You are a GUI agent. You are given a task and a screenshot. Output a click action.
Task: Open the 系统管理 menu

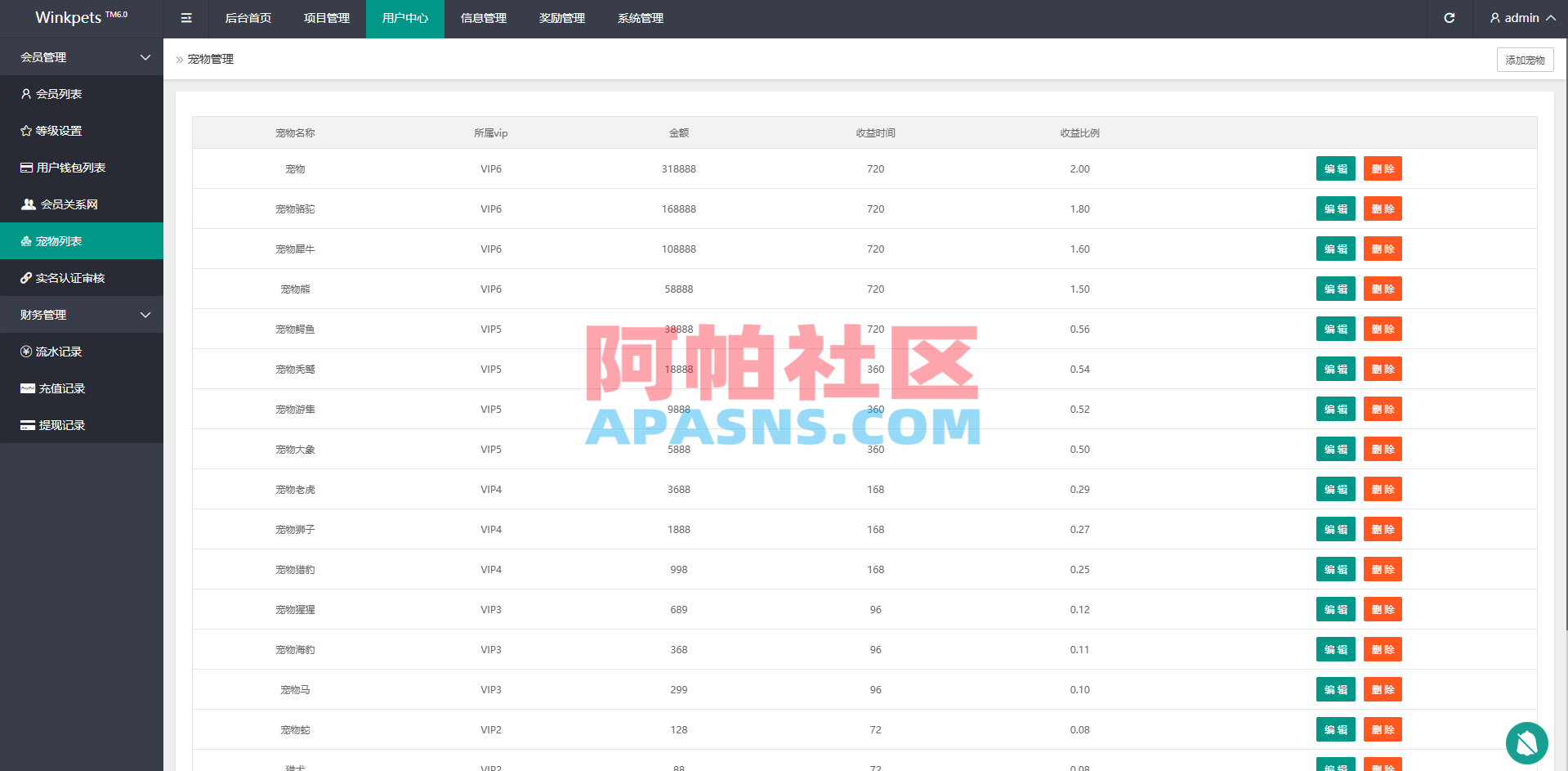point(641,18)
